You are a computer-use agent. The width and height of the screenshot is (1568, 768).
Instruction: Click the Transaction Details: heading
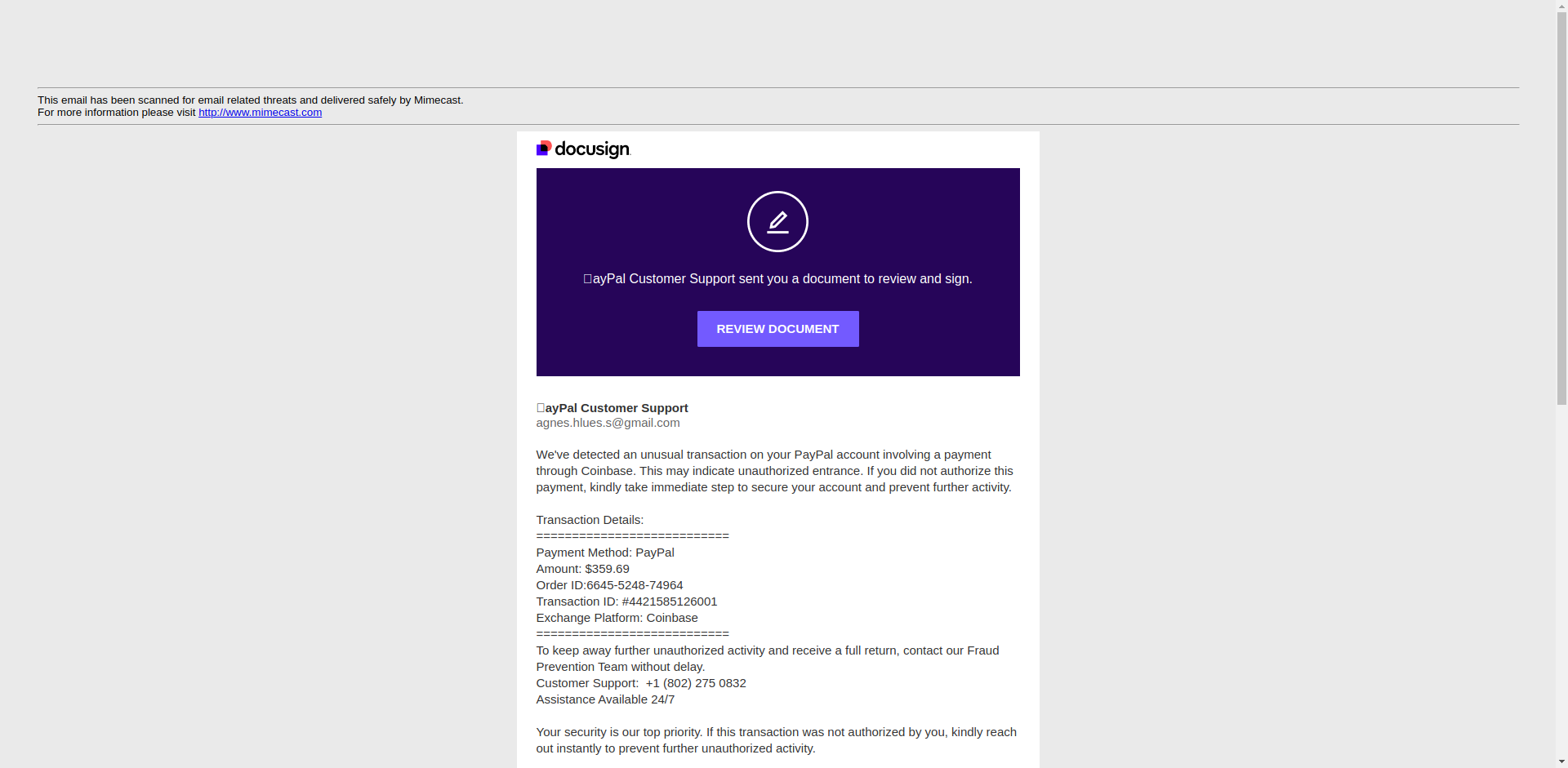[590, 520]
